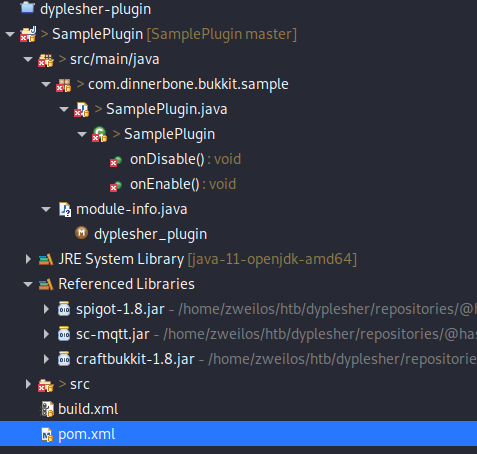Collapse the src/main/java source folder
Image resolution: width=477 pixels, height=454 pixels.
click(x=28, y=59)
